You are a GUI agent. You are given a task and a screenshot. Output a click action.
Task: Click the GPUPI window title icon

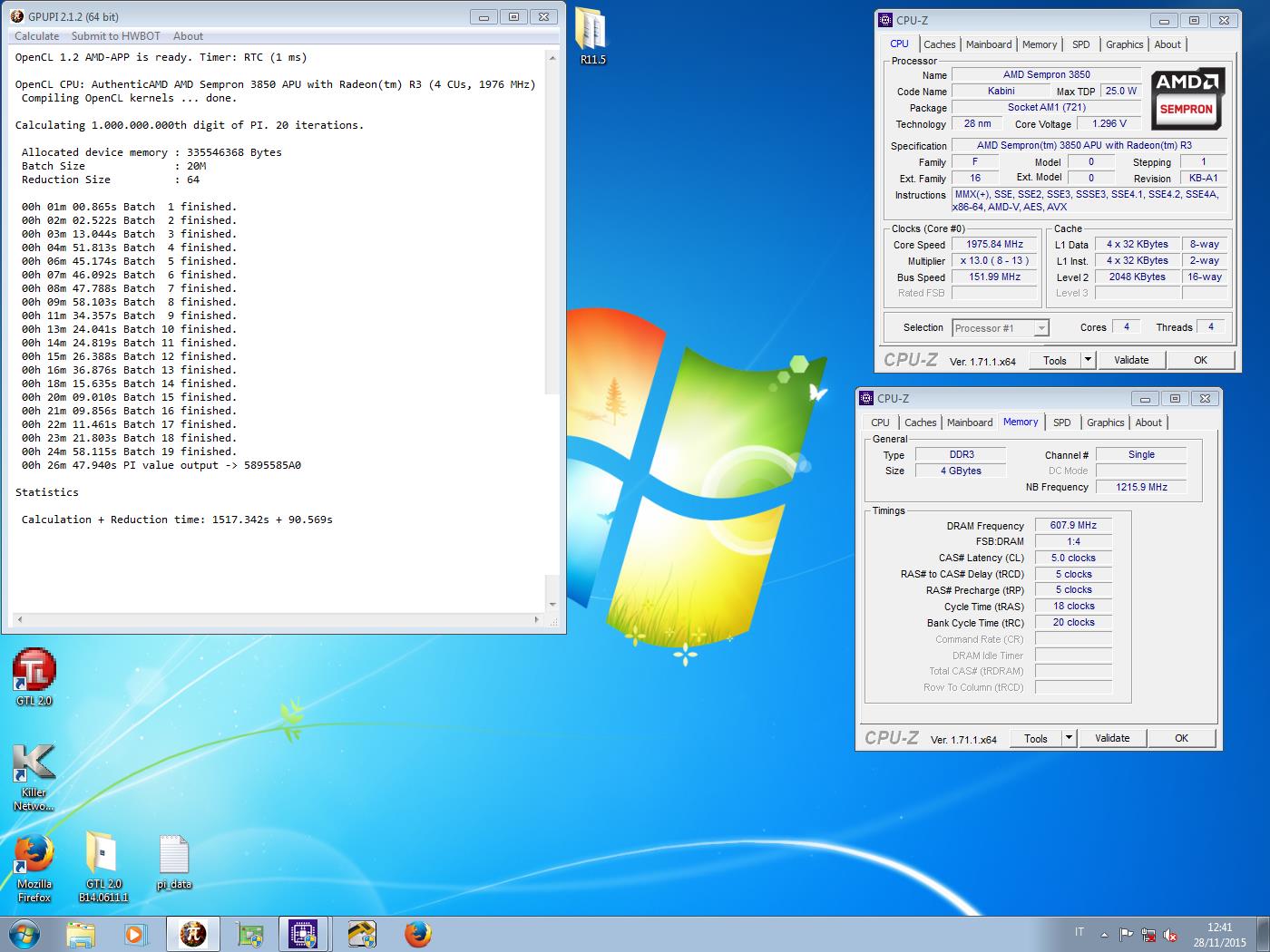pos(17,16)
